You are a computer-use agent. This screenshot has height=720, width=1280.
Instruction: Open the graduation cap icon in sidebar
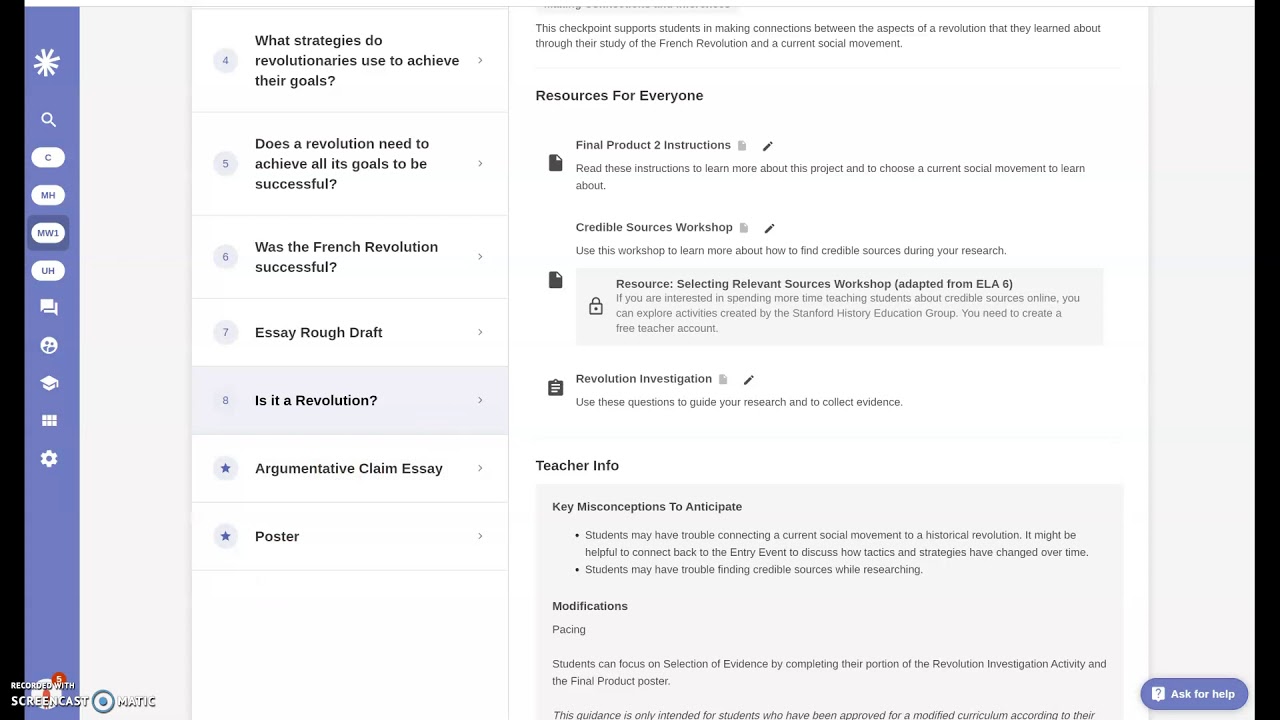[x=48, y=383]
